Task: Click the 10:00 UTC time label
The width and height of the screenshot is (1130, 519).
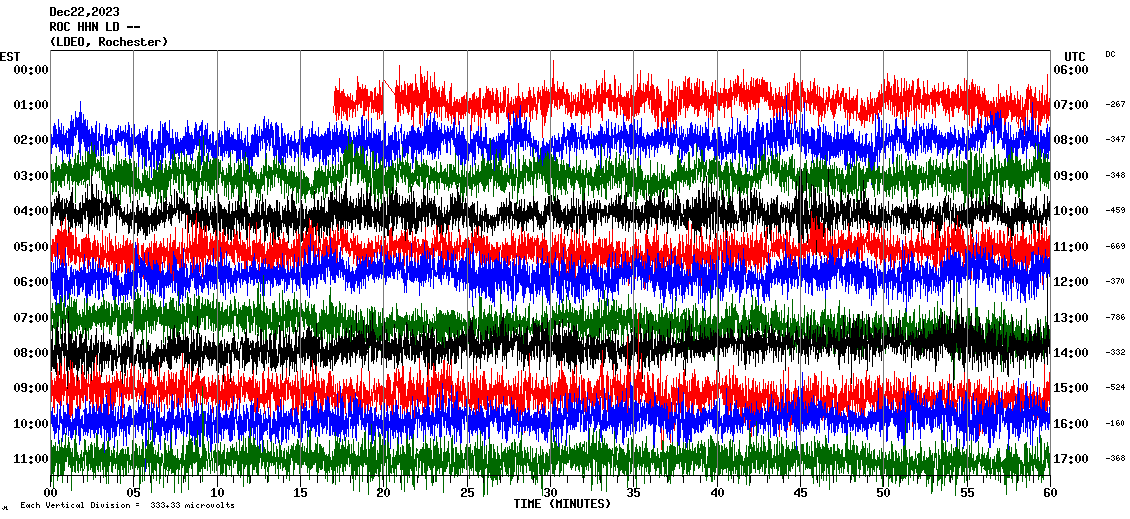Action: [x=1071, y=211]
